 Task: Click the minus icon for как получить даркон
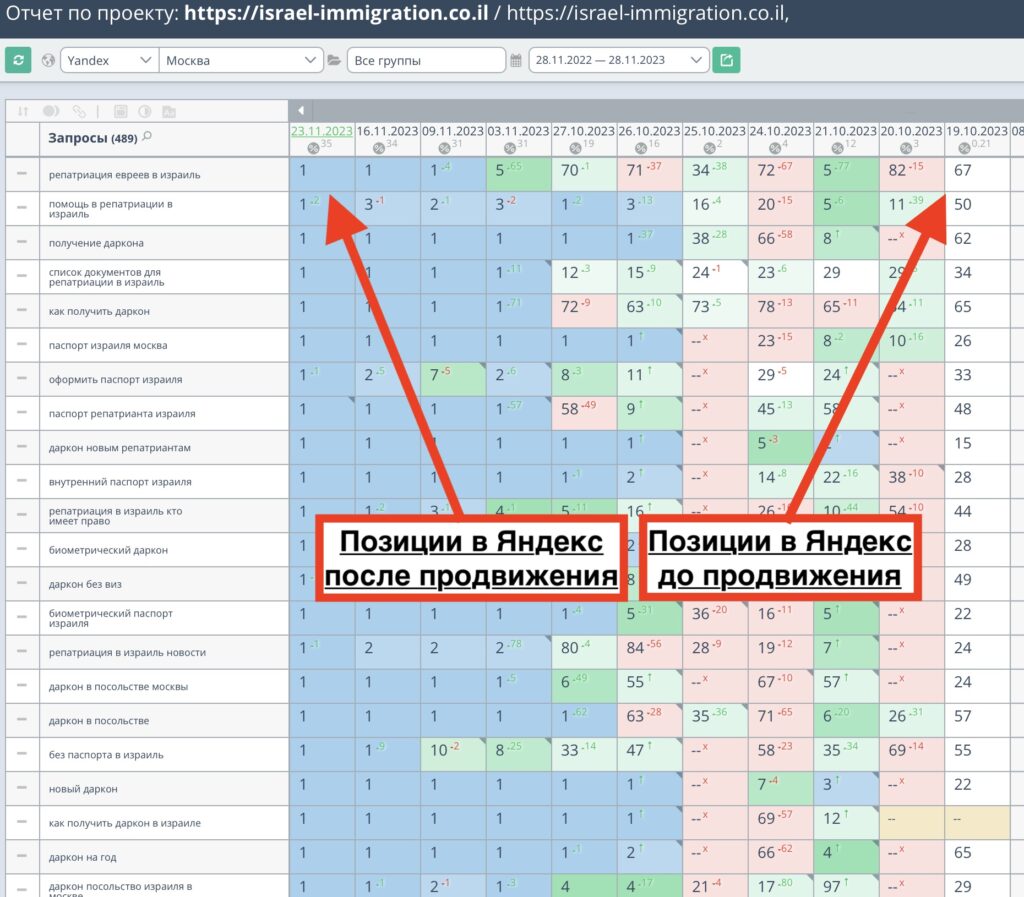[22, 310]
